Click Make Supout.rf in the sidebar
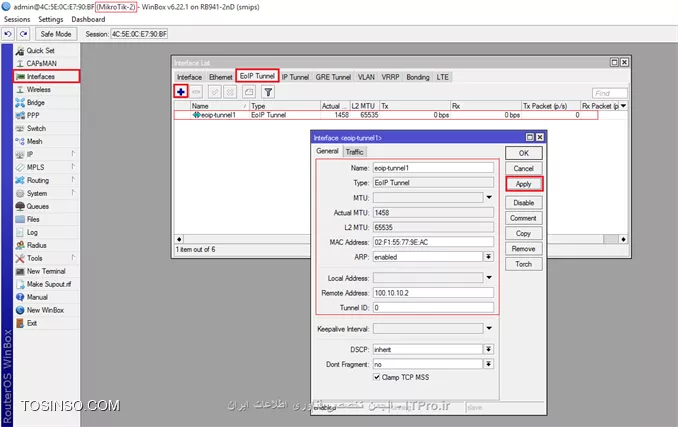Viewport: 678px width, 427px height. coord(48,284)
